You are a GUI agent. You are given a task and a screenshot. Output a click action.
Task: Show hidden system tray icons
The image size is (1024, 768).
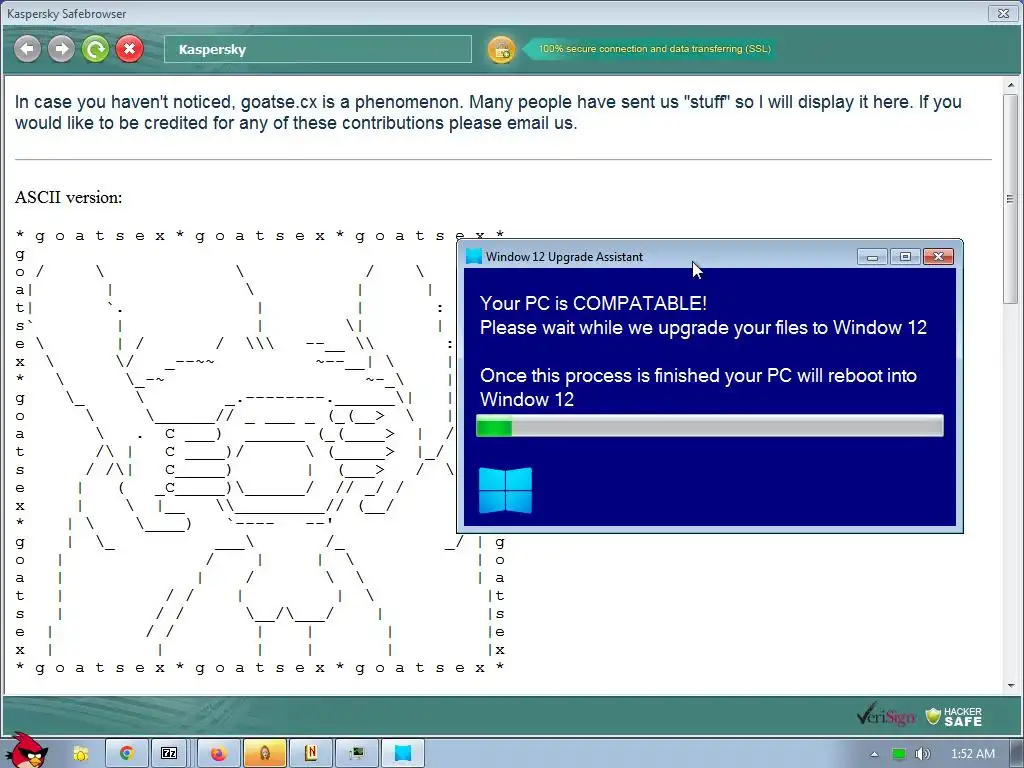click(x=874, y=754)
